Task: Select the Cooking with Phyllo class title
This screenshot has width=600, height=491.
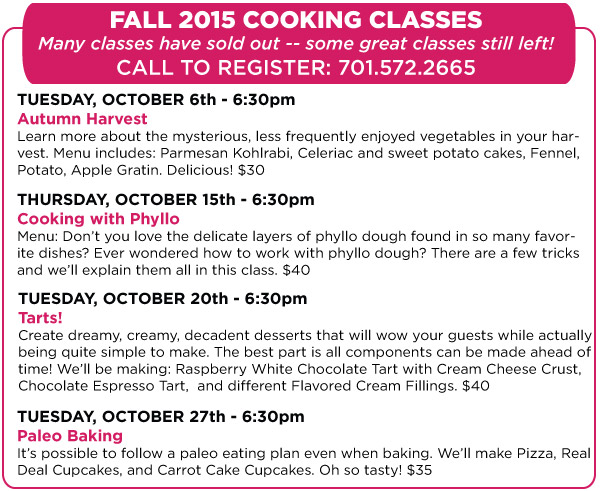Action: pyautogui.click(x=98, y=219)
